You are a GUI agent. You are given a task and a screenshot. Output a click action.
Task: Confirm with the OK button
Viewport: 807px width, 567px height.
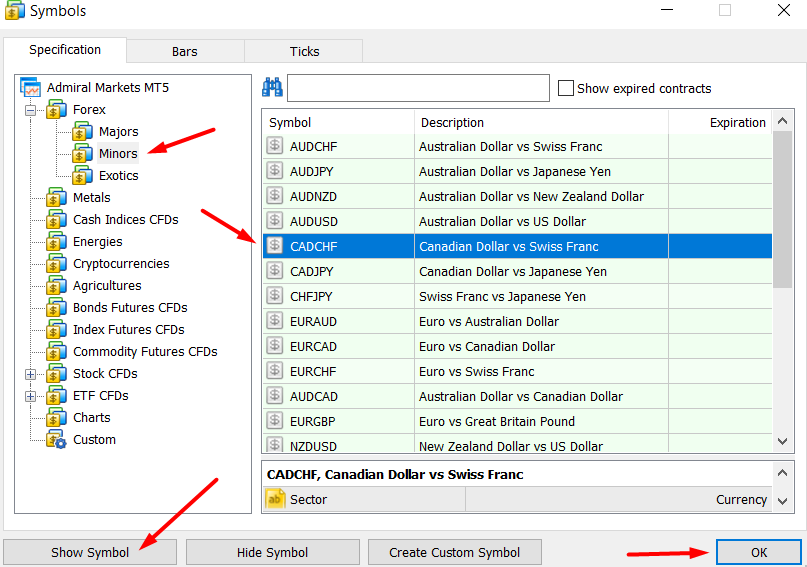759,552
